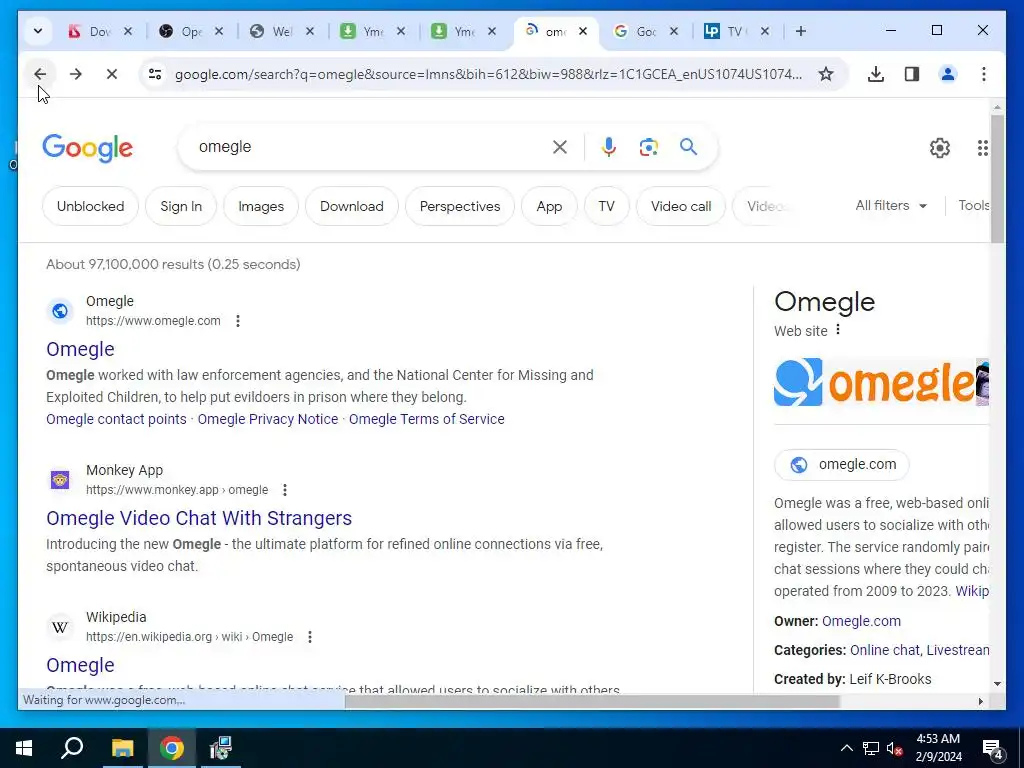1024x768 pixels.
Task: Close the Dov tab
Action: point(128,31)
